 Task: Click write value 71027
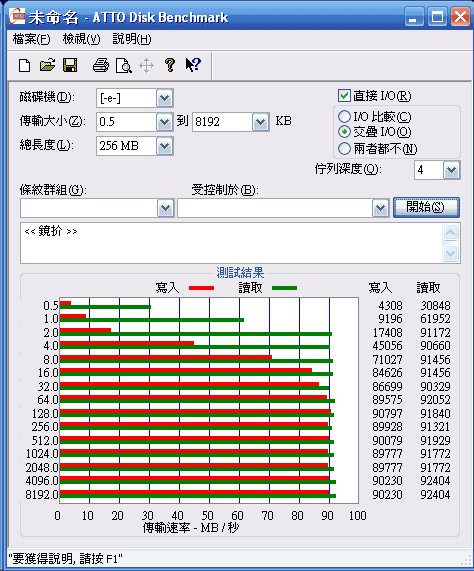(387, 359)
